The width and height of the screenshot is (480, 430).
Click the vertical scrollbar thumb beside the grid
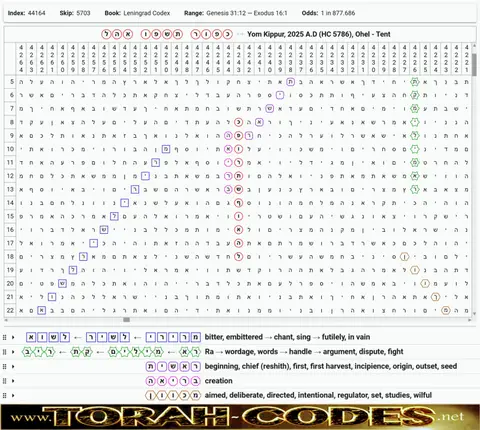[x=474, y=64]
